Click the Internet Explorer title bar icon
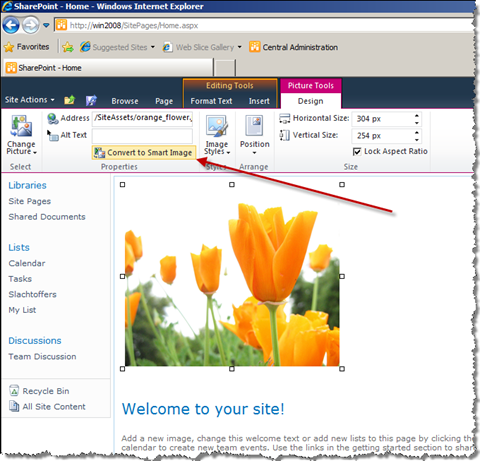 (x=7, y=6)
